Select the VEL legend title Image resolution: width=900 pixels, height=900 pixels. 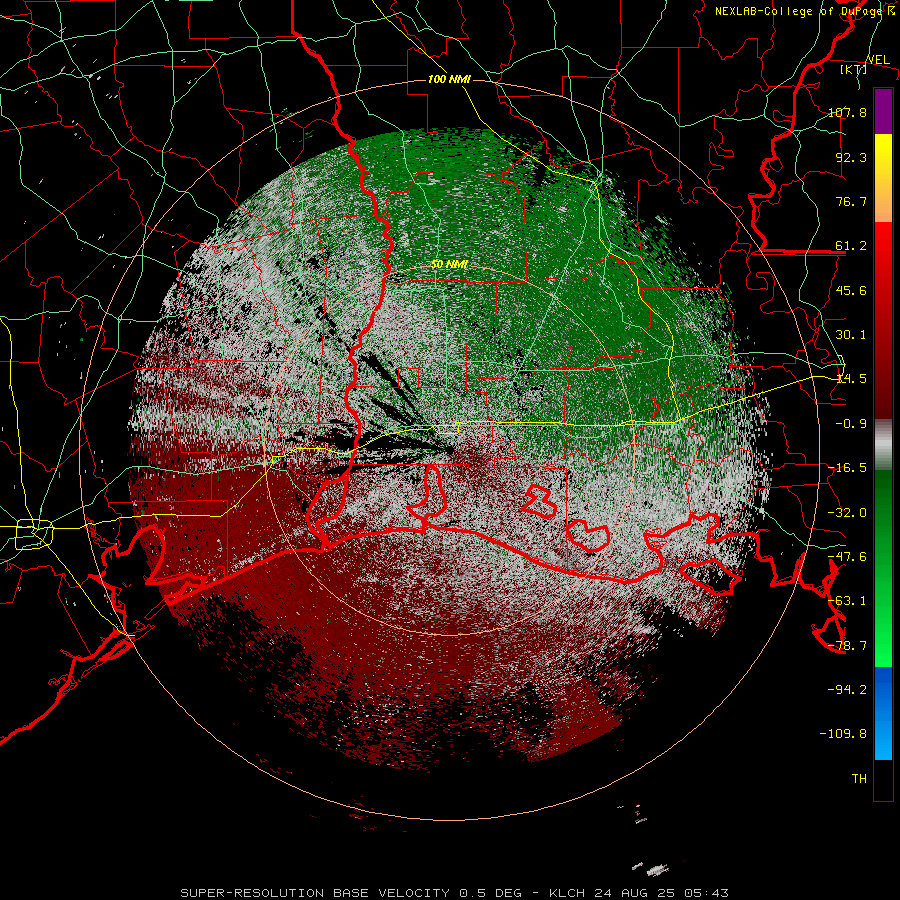[x=878, y=60]
